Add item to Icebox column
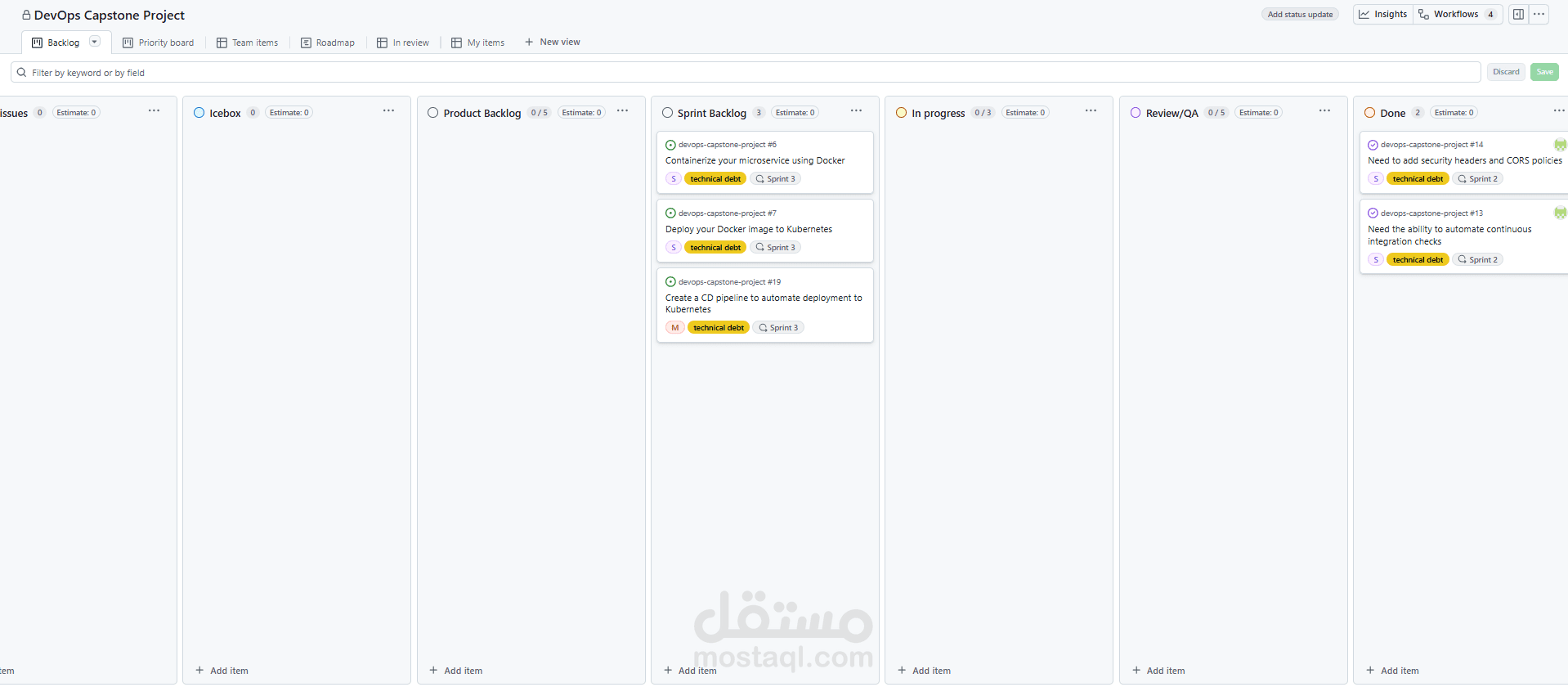Viewport: 1568px width, 687px height. [222, 671]
